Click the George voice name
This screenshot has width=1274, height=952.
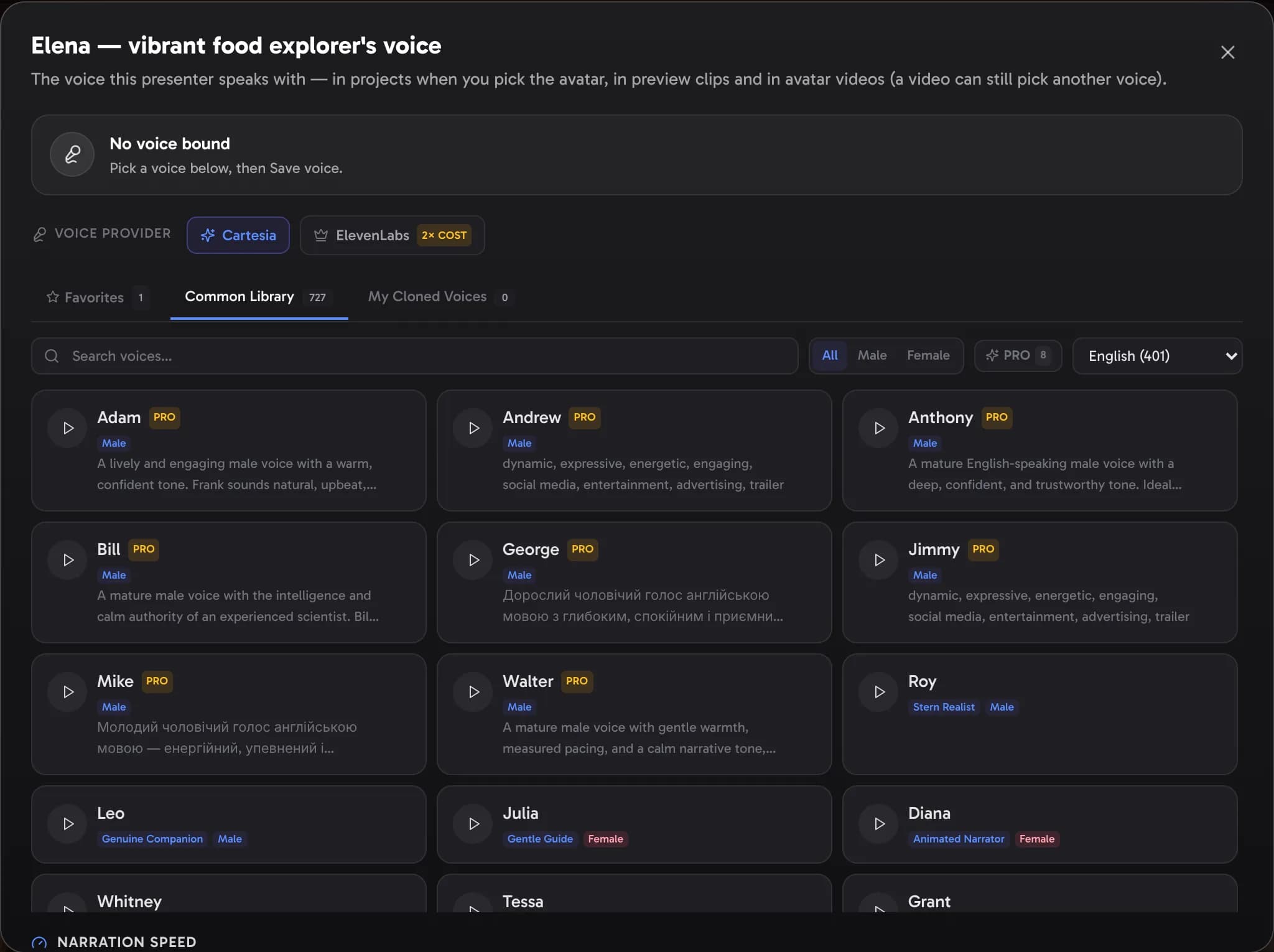pos(531,549)
